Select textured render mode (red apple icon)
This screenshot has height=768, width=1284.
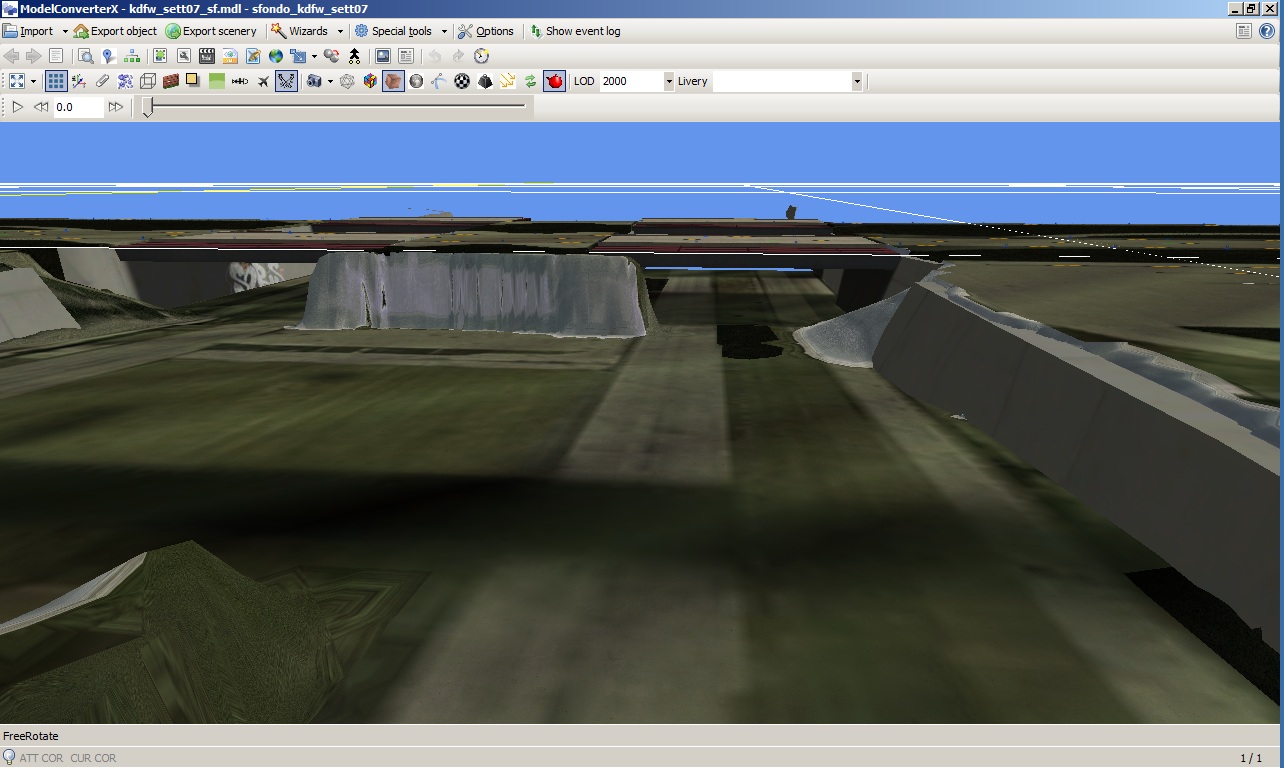click(553, 81)
